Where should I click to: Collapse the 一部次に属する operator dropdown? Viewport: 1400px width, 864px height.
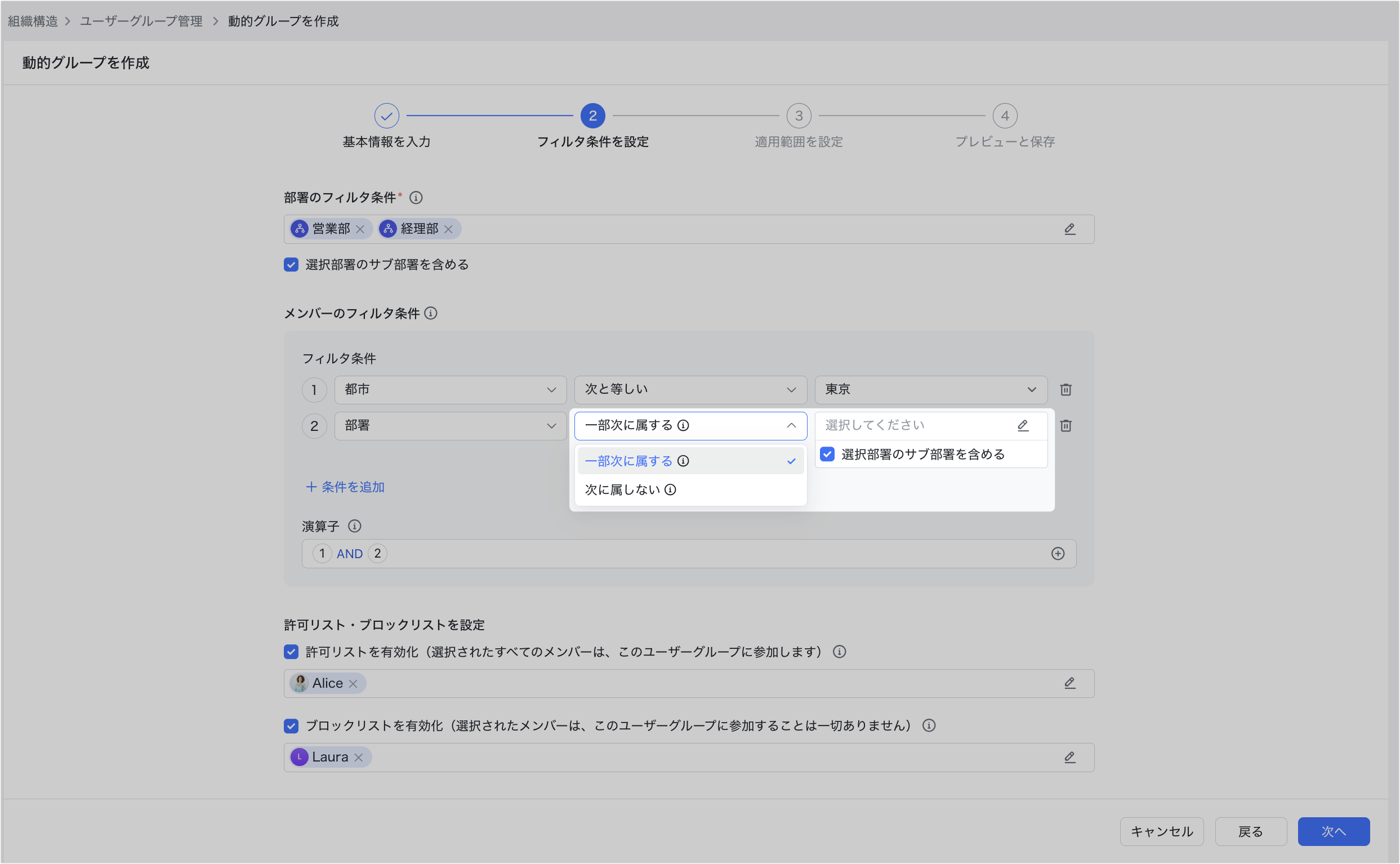791,426
